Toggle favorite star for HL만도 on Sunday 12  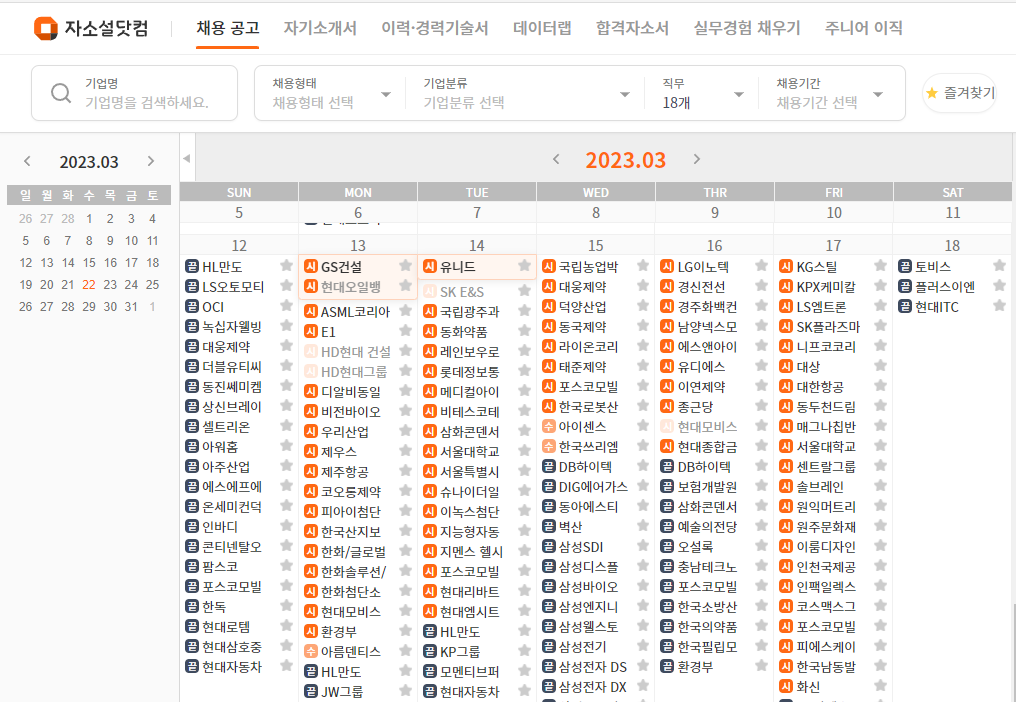pos(286,265)
